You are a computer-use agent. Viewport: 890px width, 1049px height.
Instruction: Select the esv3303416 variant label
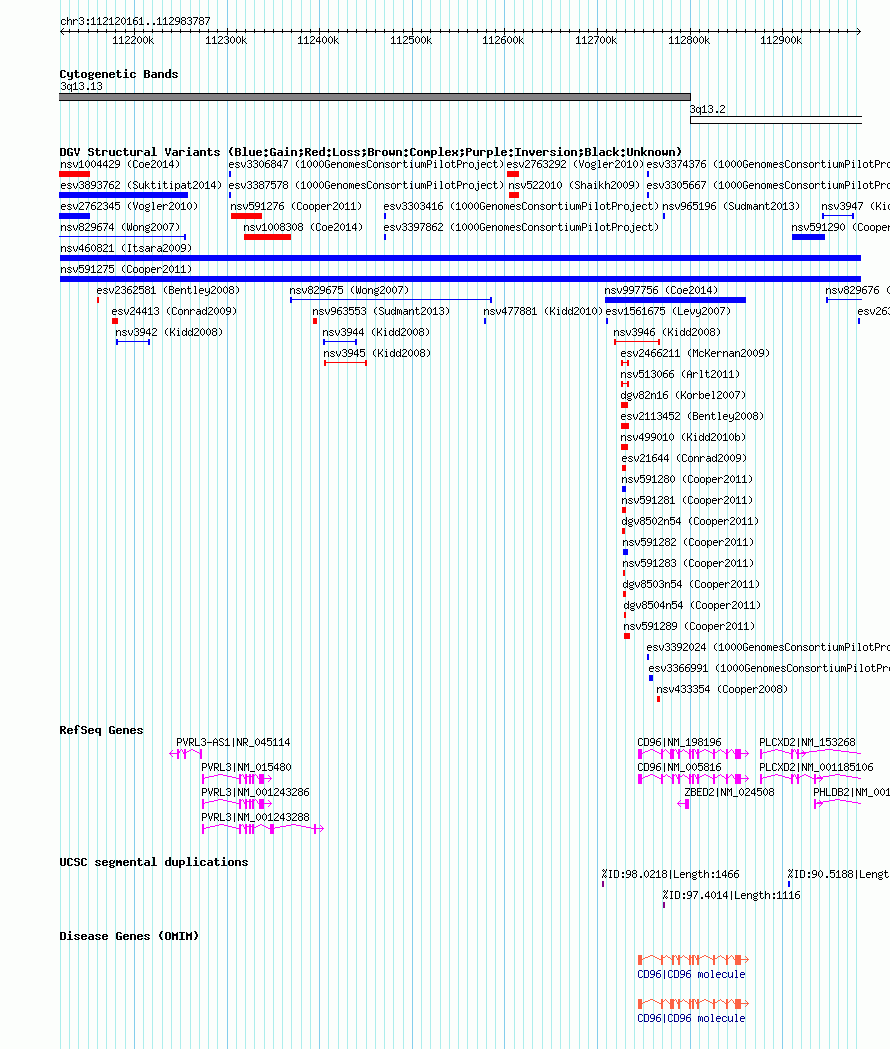(x=521, y=206)
